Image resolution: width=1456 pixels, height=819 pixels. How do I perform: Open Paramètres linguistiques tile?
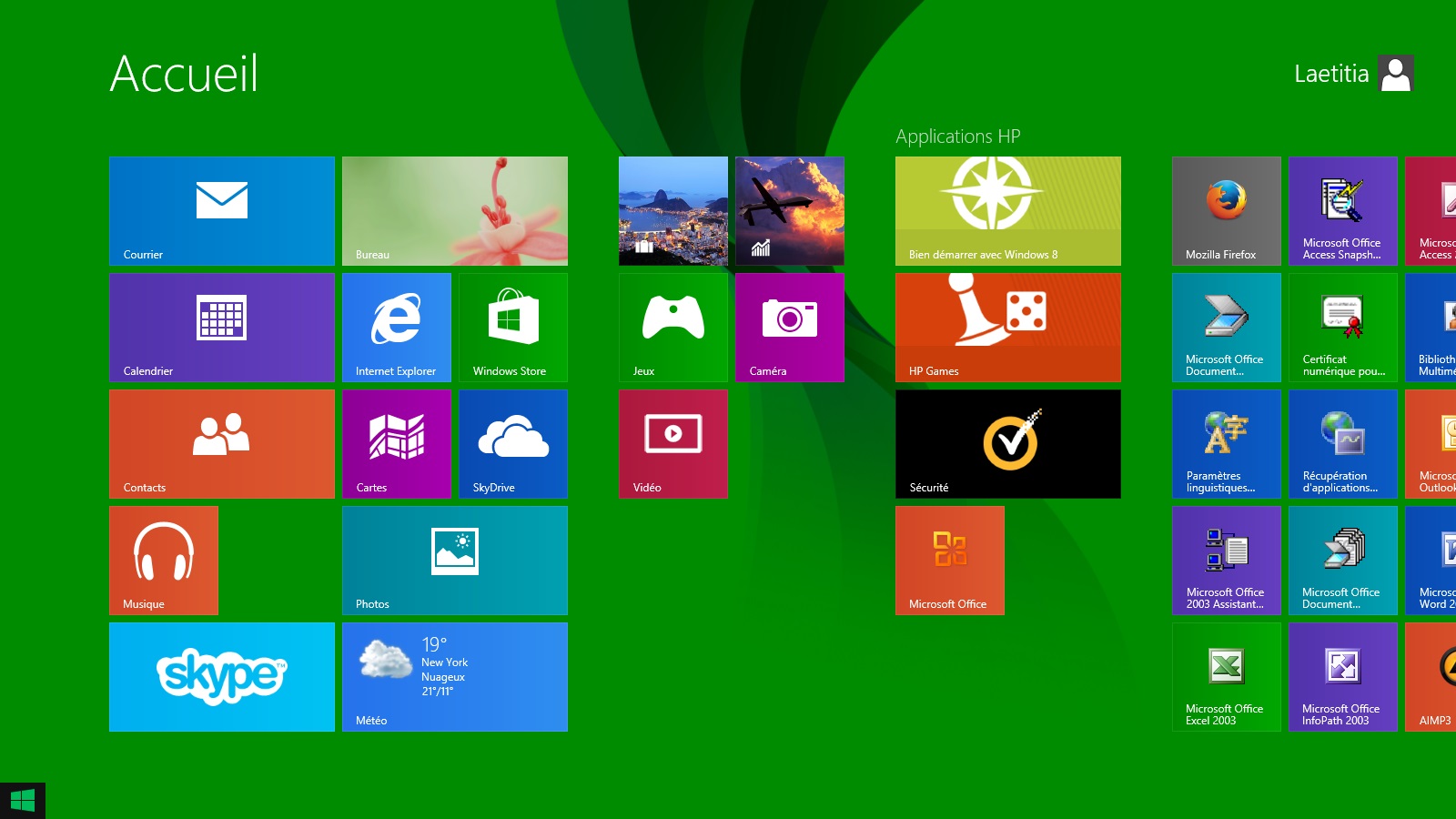[1227, 444]
